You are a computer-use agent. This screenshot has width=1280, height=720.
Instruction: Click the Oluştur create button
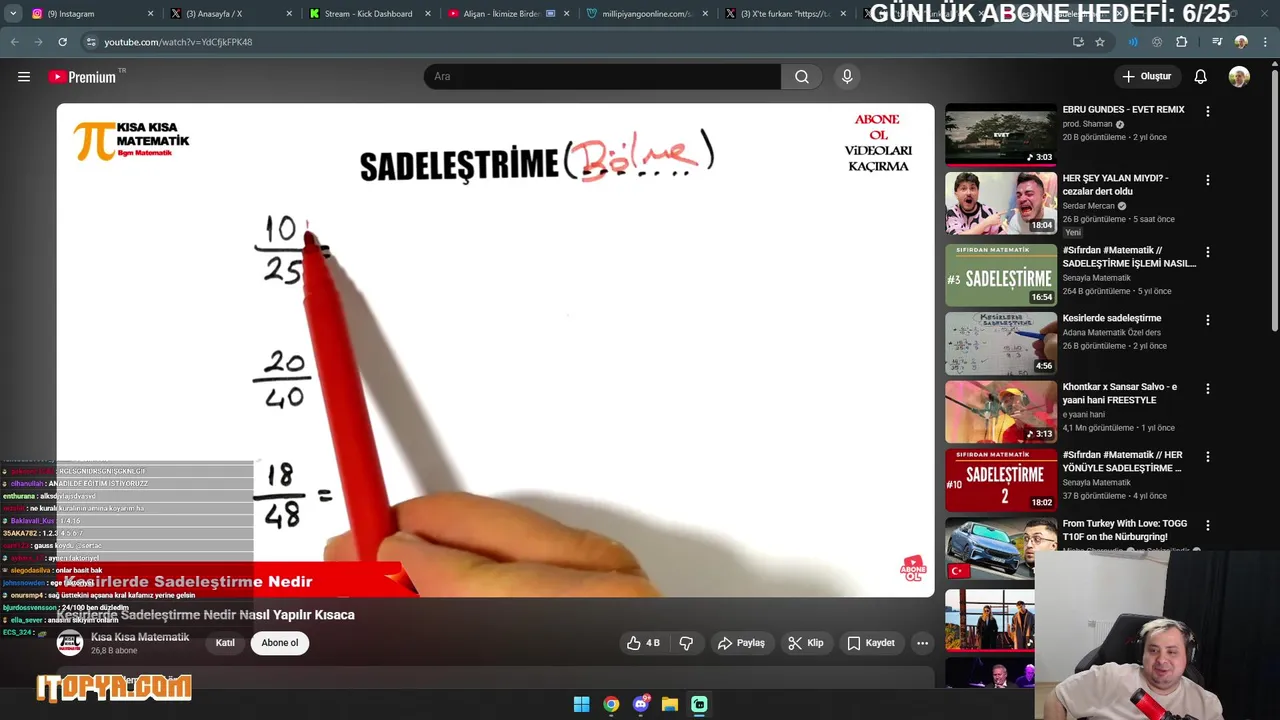click(1146, 77)
